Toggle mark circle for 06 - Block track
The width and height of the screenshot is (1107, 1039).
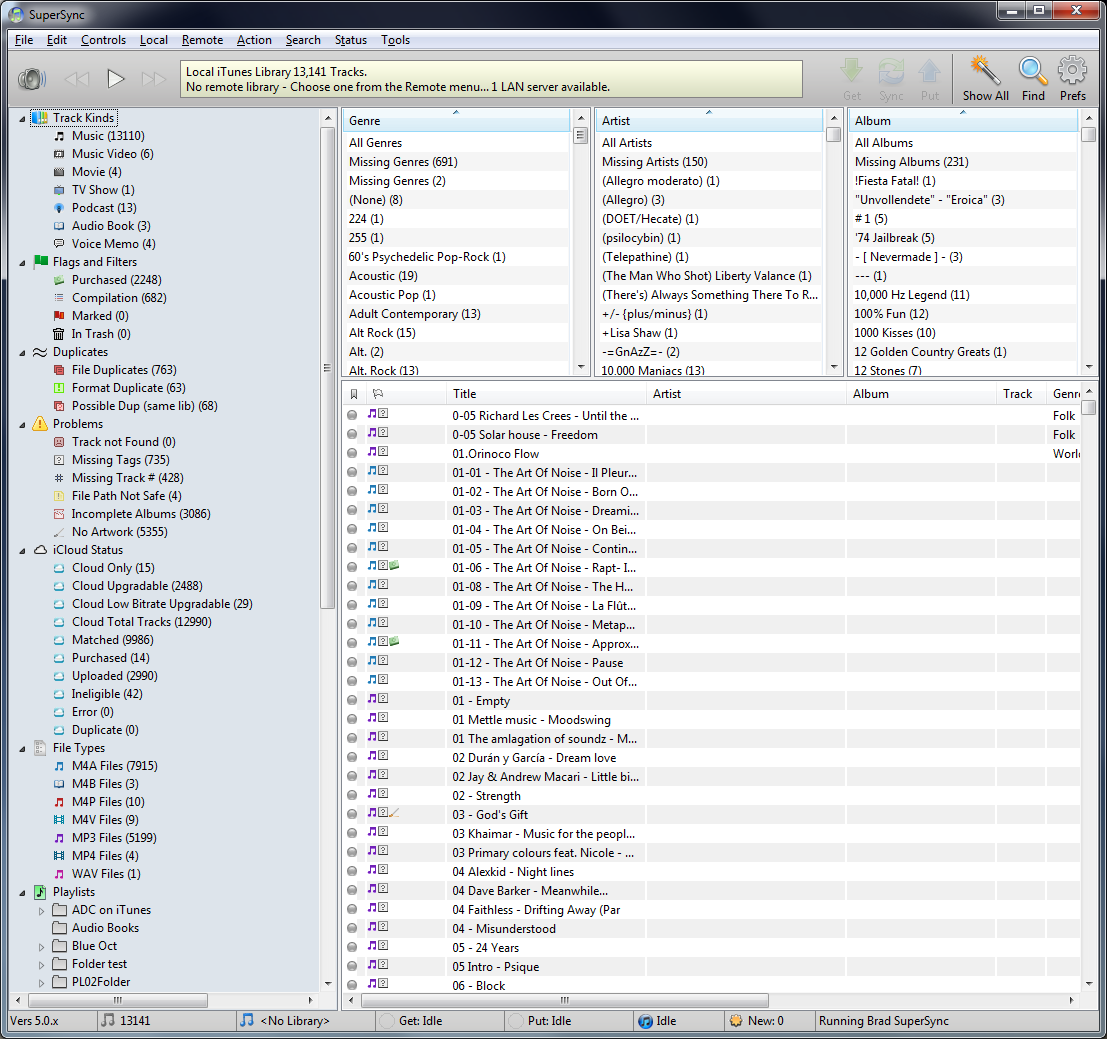352,986
